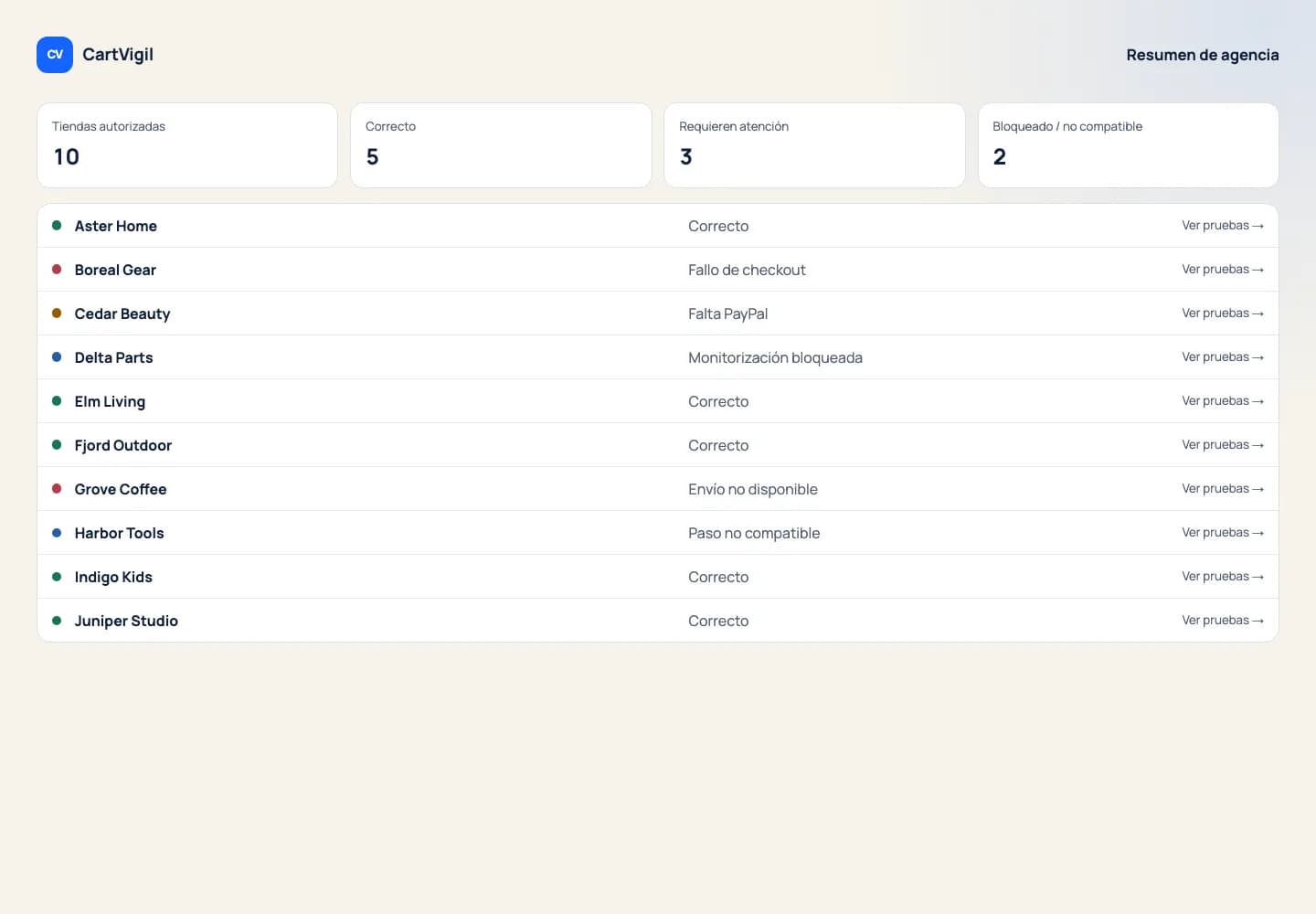Select the Delta Parts store name
The image size is (1316, 914).
tap(113, 357)
